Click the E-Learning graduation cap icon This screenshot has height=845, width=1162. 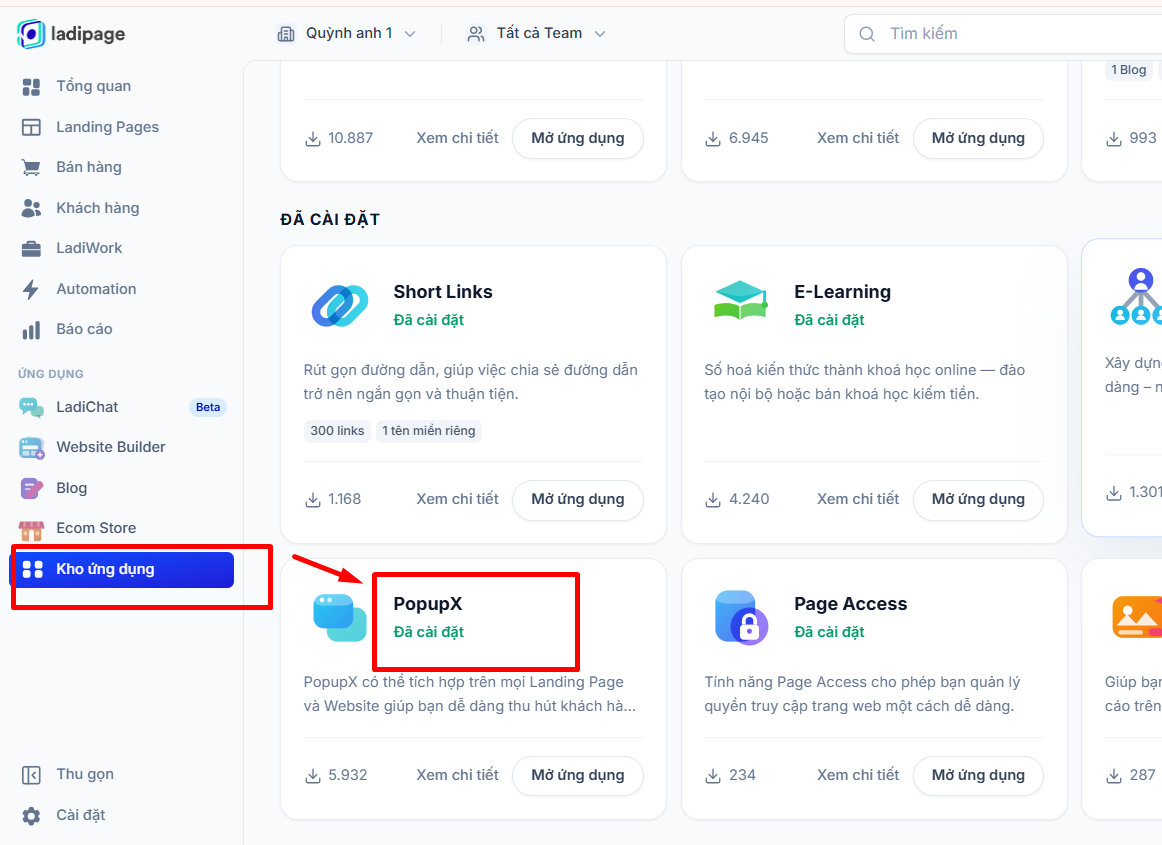click(740, 300)
